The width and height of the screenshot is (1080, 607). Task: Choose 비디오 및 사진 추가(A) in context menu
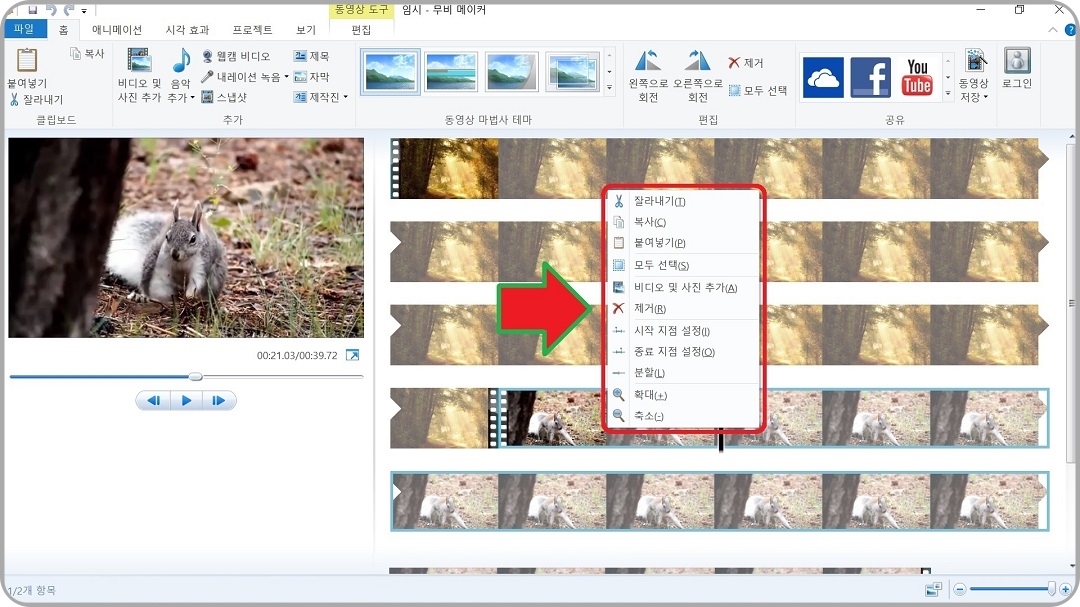(x=683, y=287)
